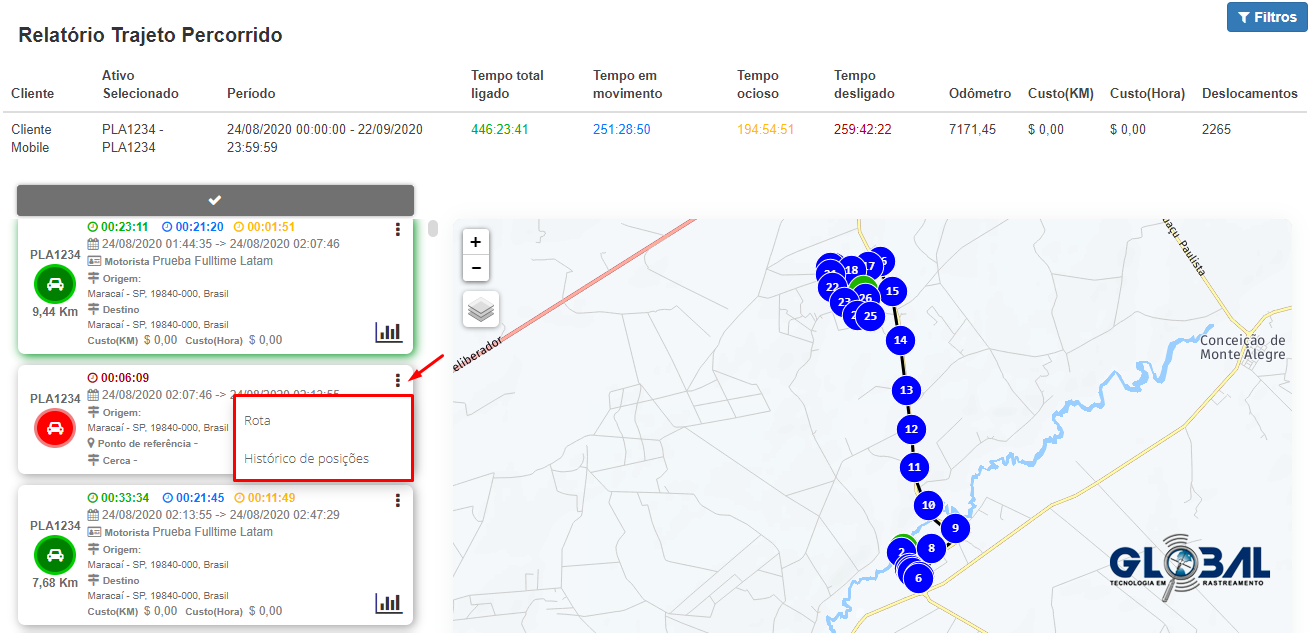Open three-dot menu on the red stopped card

pos(398,380)
